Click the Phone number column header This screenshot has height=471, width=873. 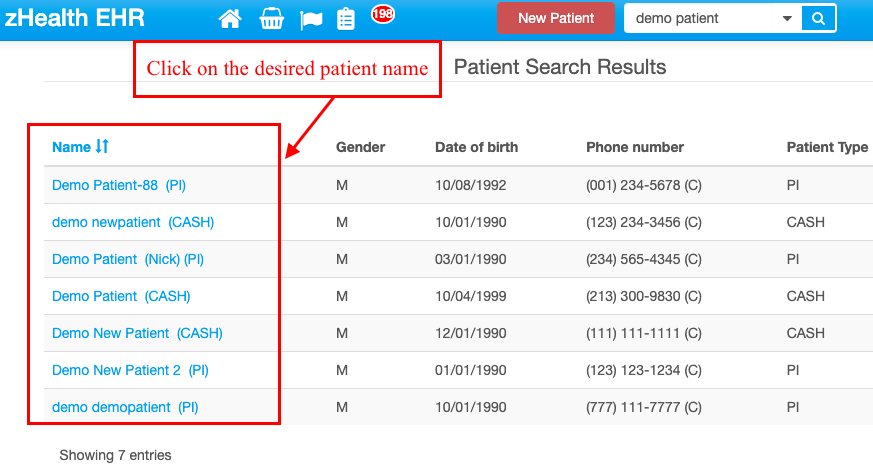pos(635,147)
